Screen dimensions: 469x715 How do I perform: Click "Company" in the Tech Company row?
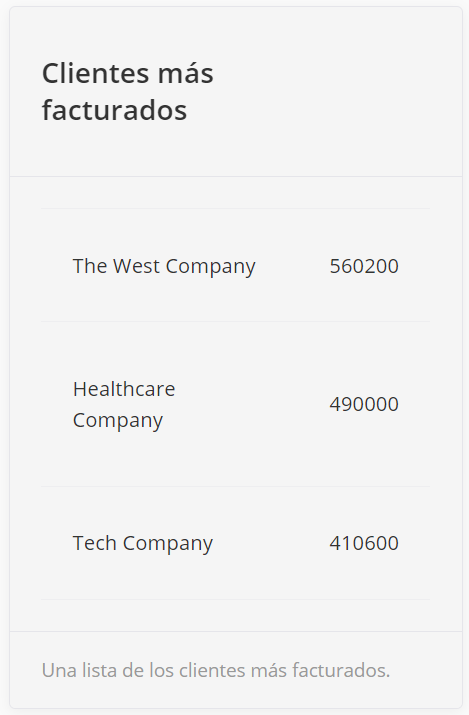pyautogui.click(x=168, y=544)
